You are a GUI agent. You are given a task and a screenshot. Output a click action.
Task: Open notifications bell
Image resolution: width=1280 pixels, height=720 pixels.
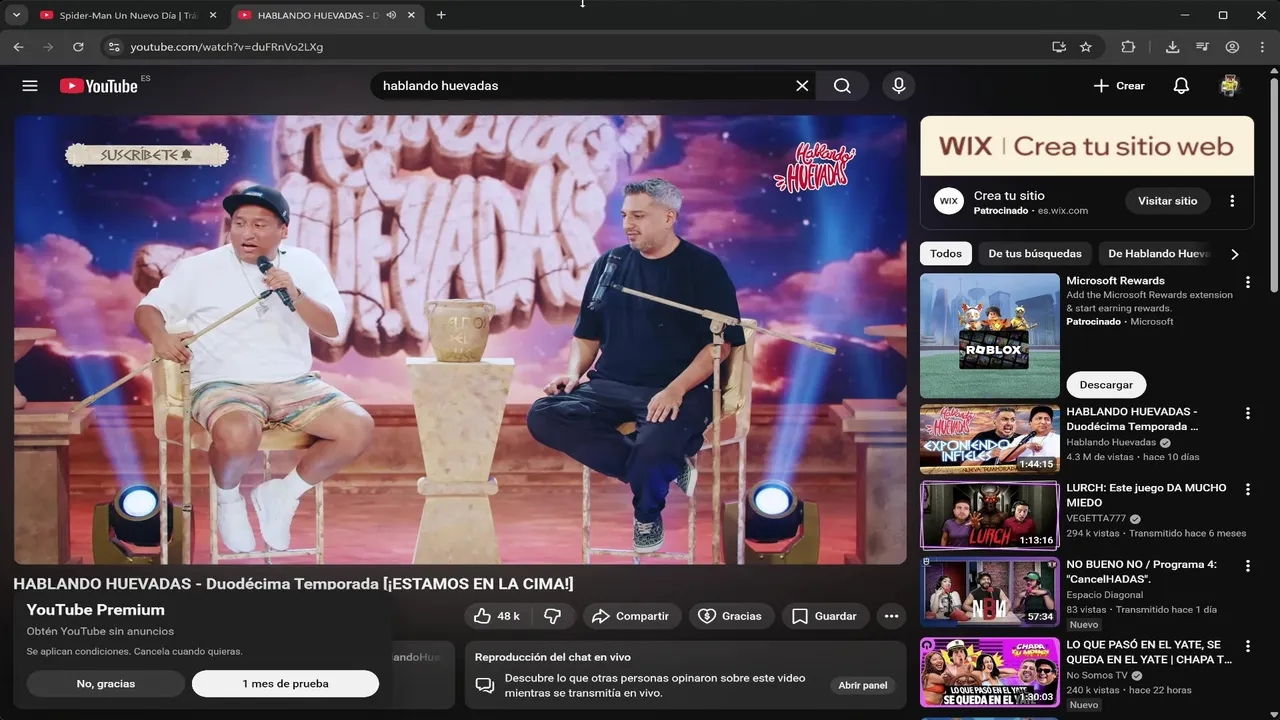(x=1181, y=86)
